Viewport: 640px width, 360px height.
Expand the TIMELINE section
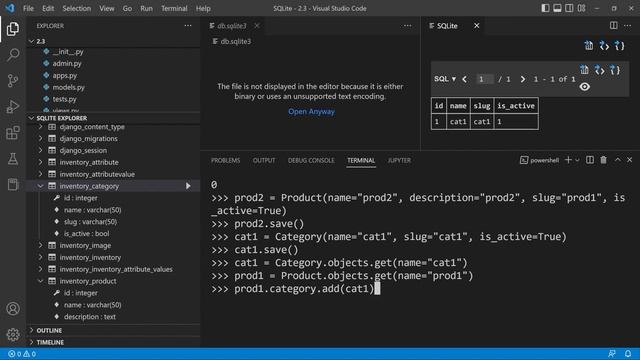pyautogui.click(x=31, y=342)
